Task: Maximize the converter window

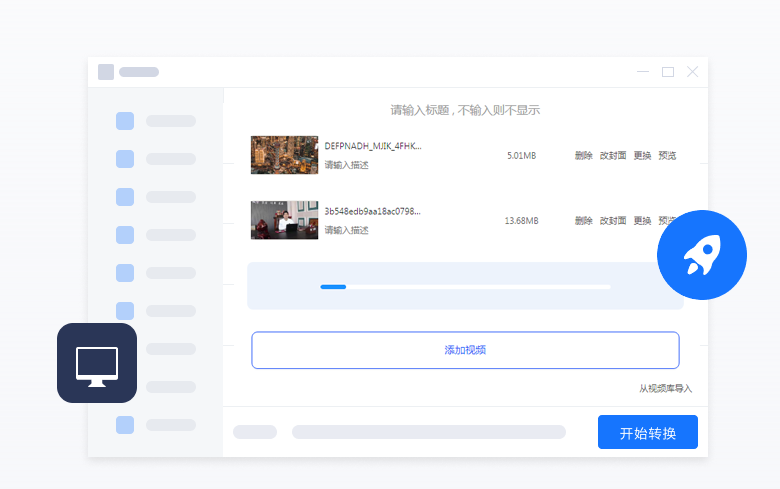Action: [668, 72]
